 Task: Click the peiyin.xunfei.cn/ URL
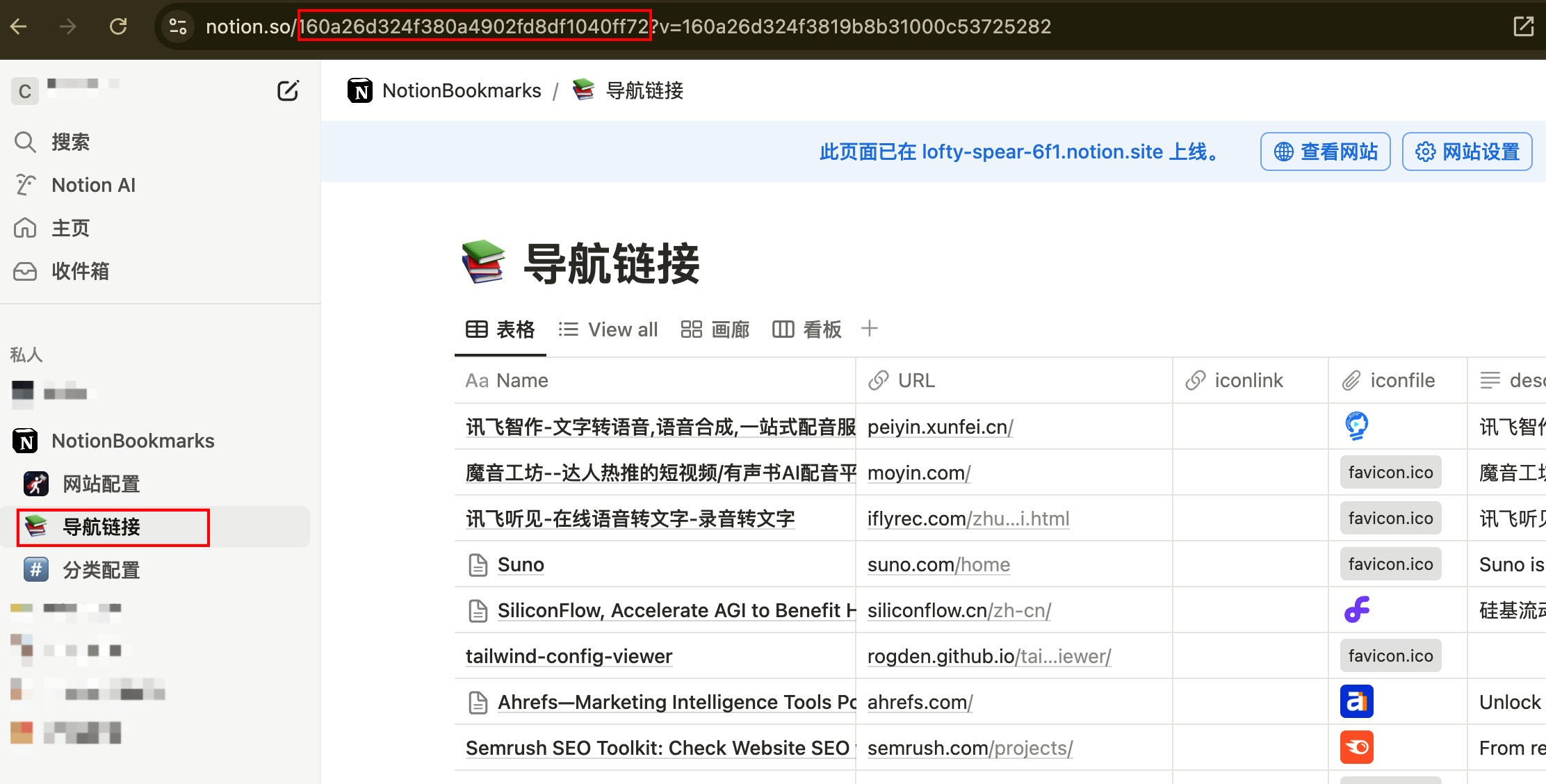pyautogui.click(x=941, y=427)
